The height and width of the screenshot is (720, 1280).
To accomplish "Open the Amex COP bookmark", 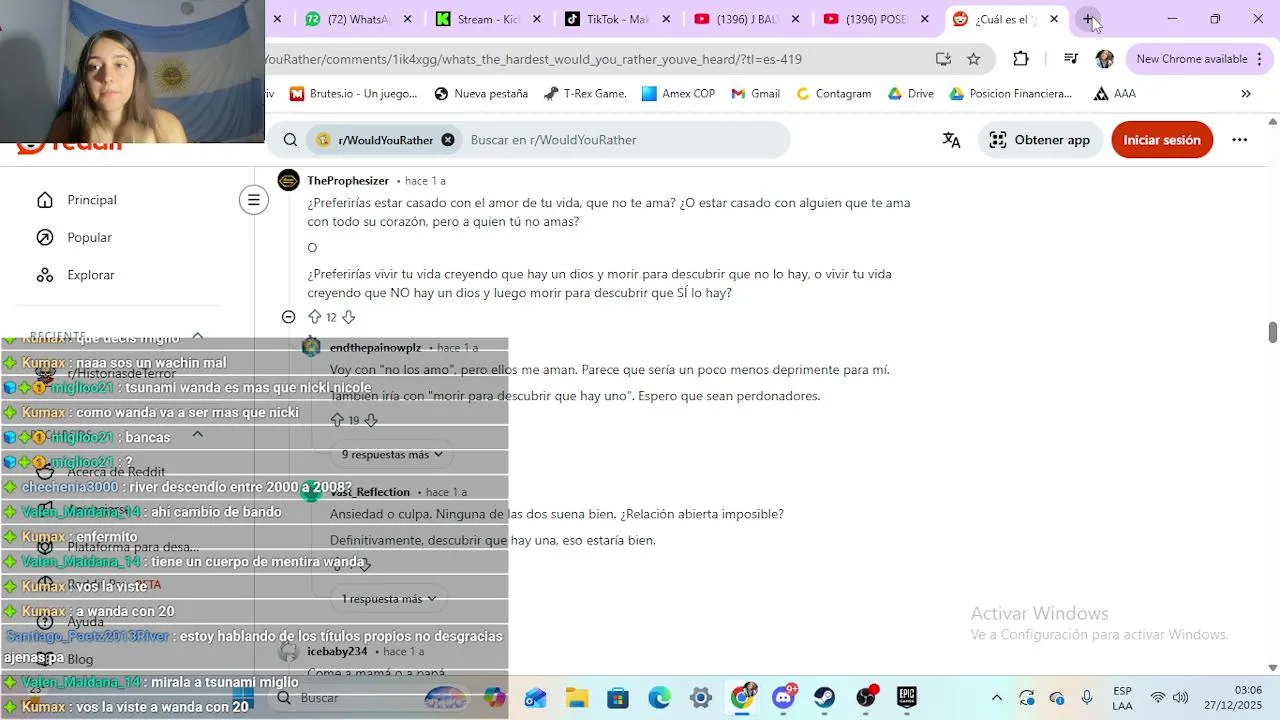I will click(x=678, y=94).
